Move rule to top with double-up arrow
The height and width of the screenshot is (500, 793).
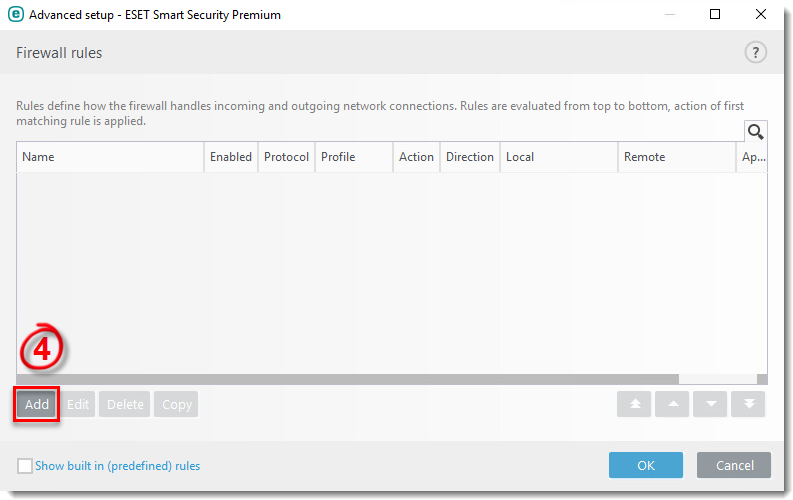point(634,404)
